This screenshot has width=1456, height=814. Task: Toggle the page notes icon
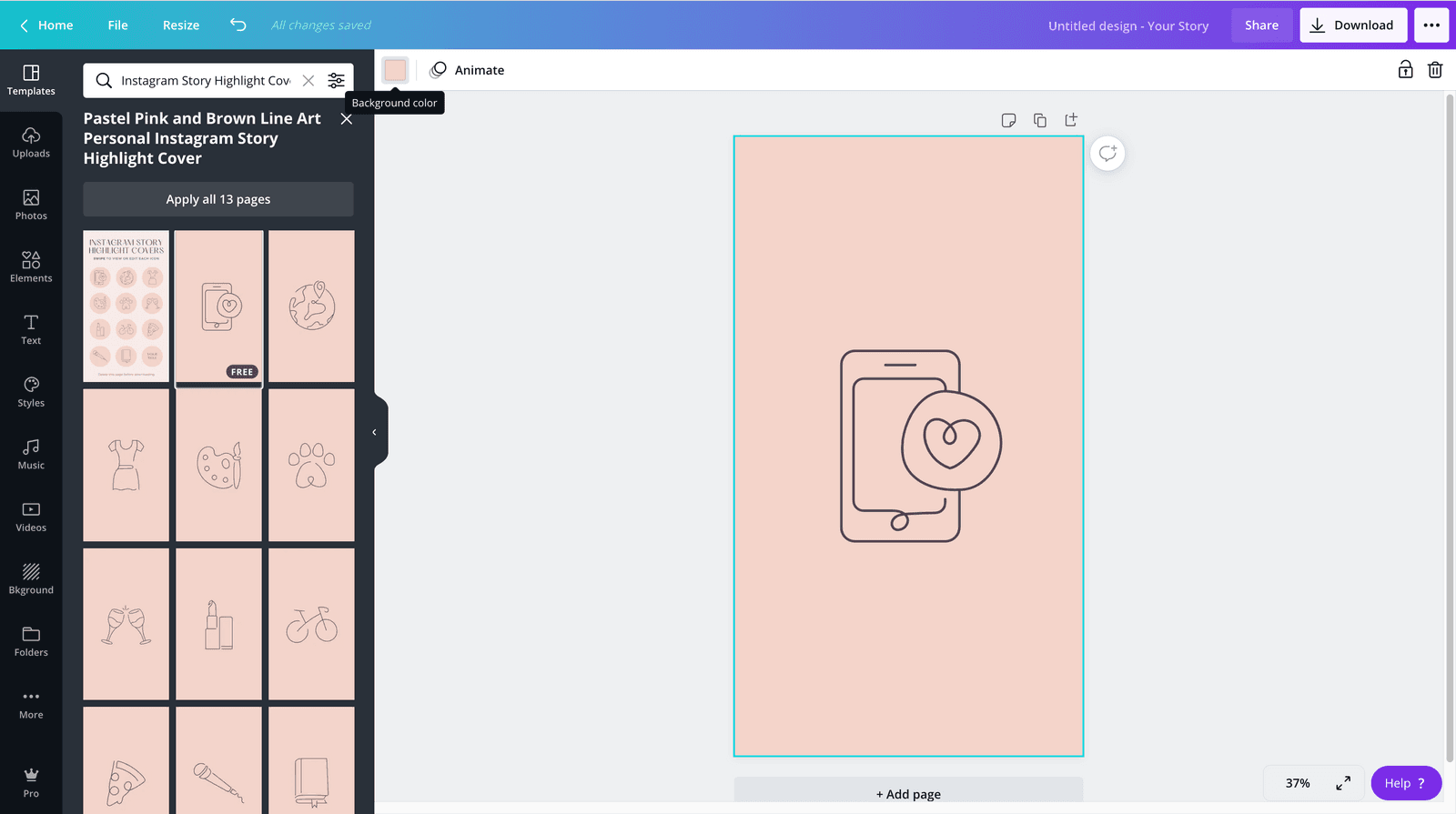1008,120
